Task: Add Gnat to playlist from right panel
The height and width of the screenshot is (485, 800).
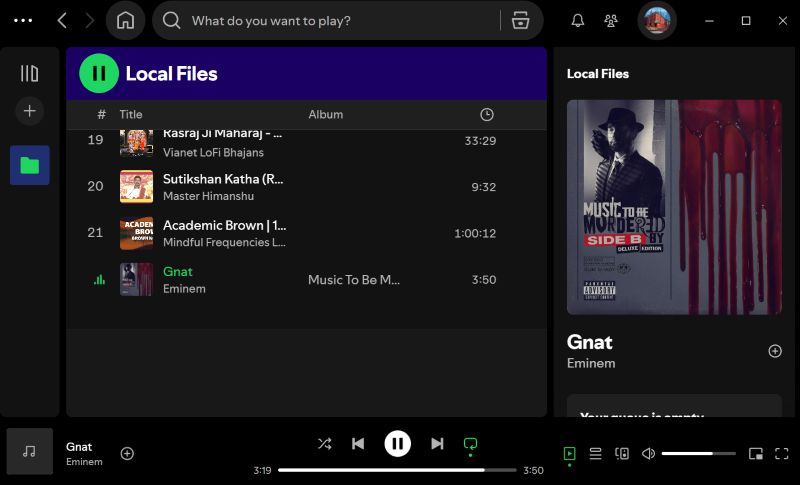Action: [775, 351]
